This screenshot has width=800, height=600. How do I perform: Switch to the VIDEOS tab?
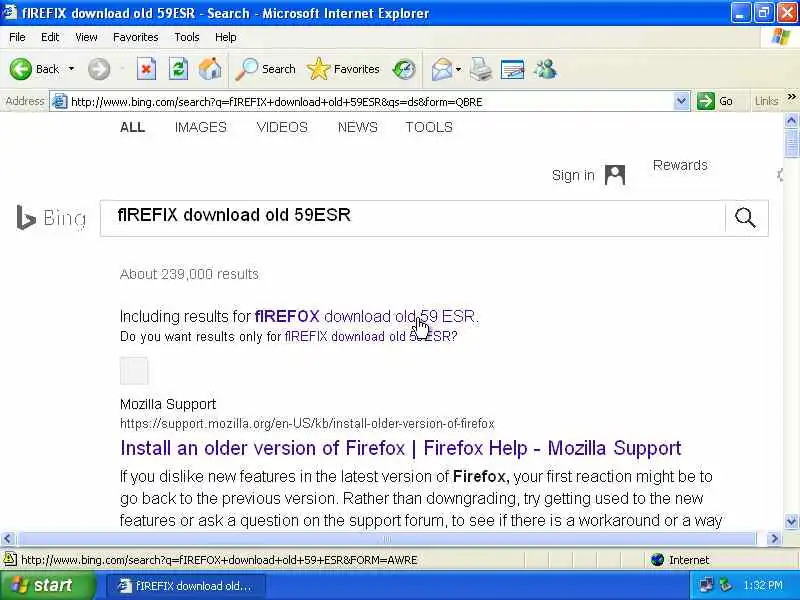(282, 127)
